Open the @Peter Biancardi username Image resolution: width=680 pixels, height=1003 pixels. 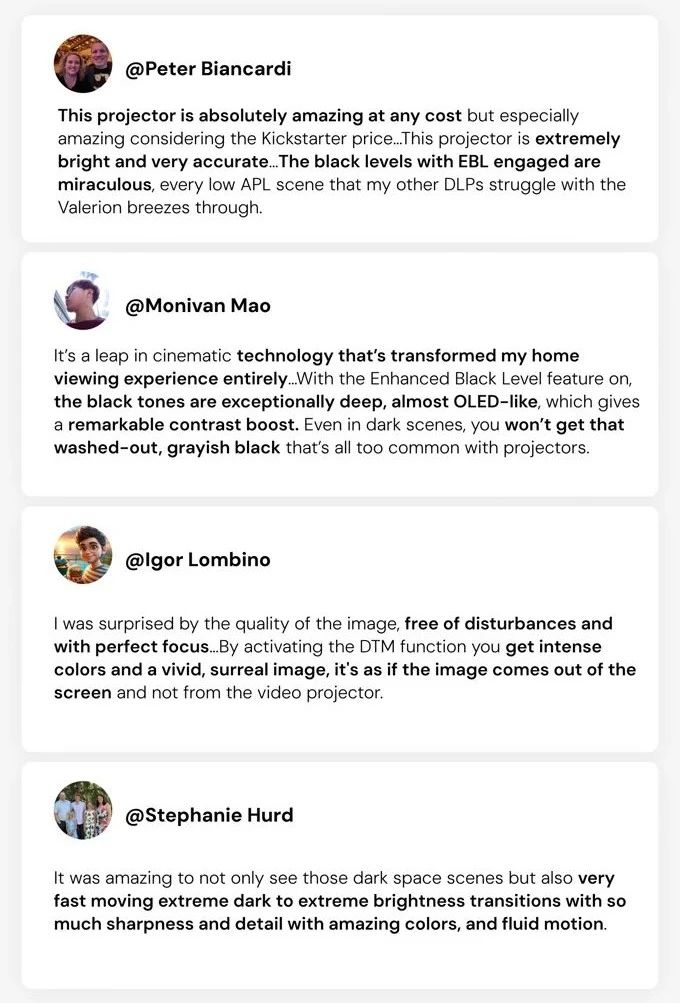click(x=208, y=68)
